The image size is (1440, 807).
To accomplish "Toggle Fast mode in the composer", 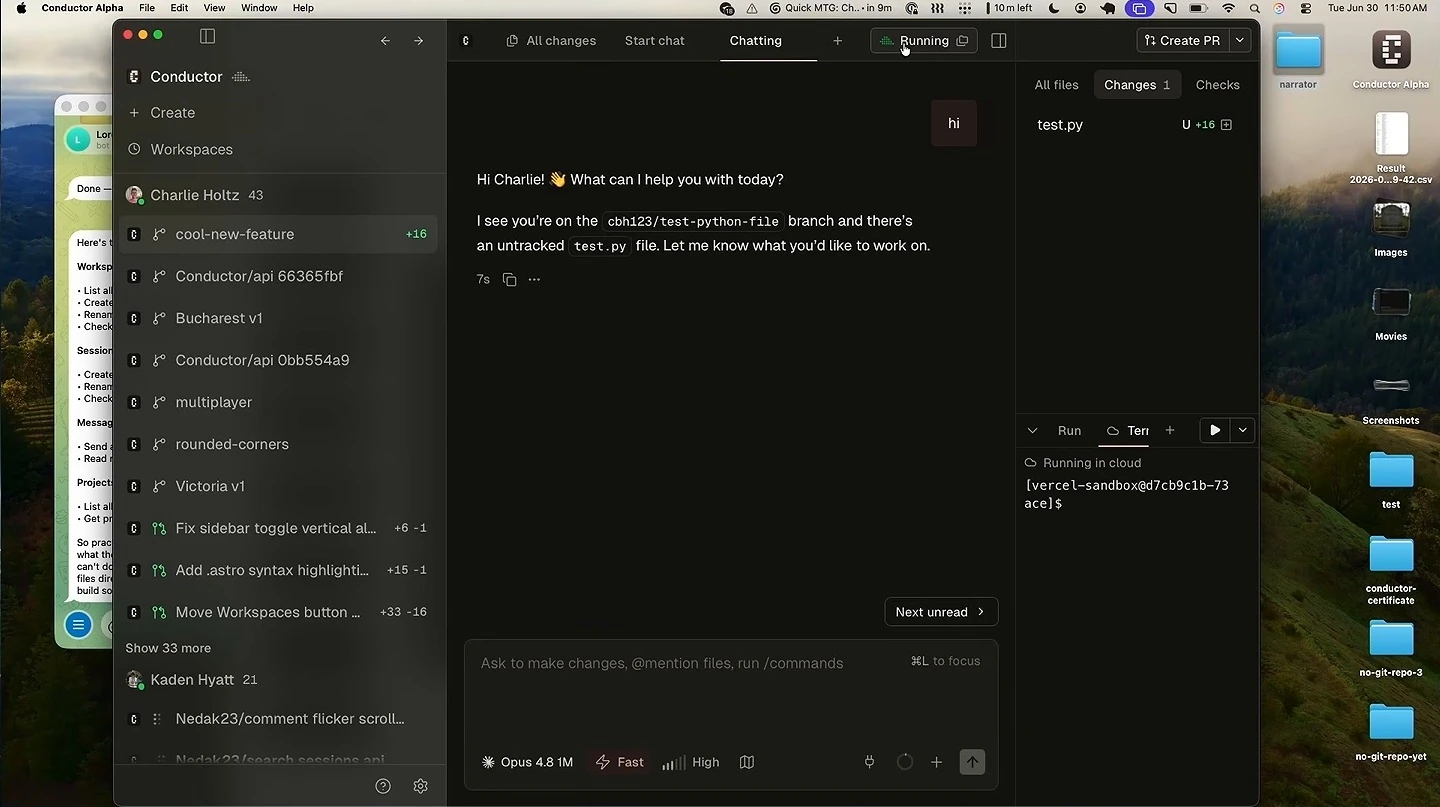I will coord(620,762).
